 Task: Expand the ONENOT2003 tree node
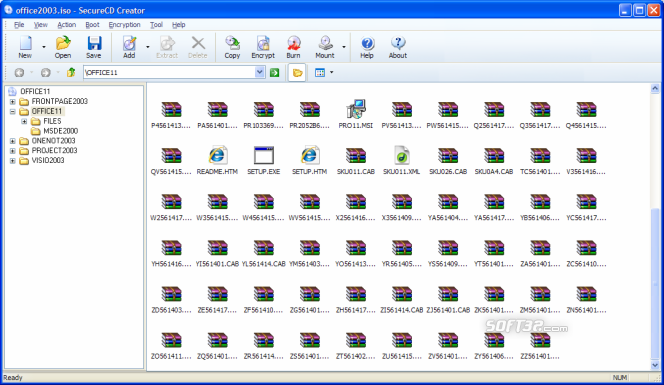point(13,141)
